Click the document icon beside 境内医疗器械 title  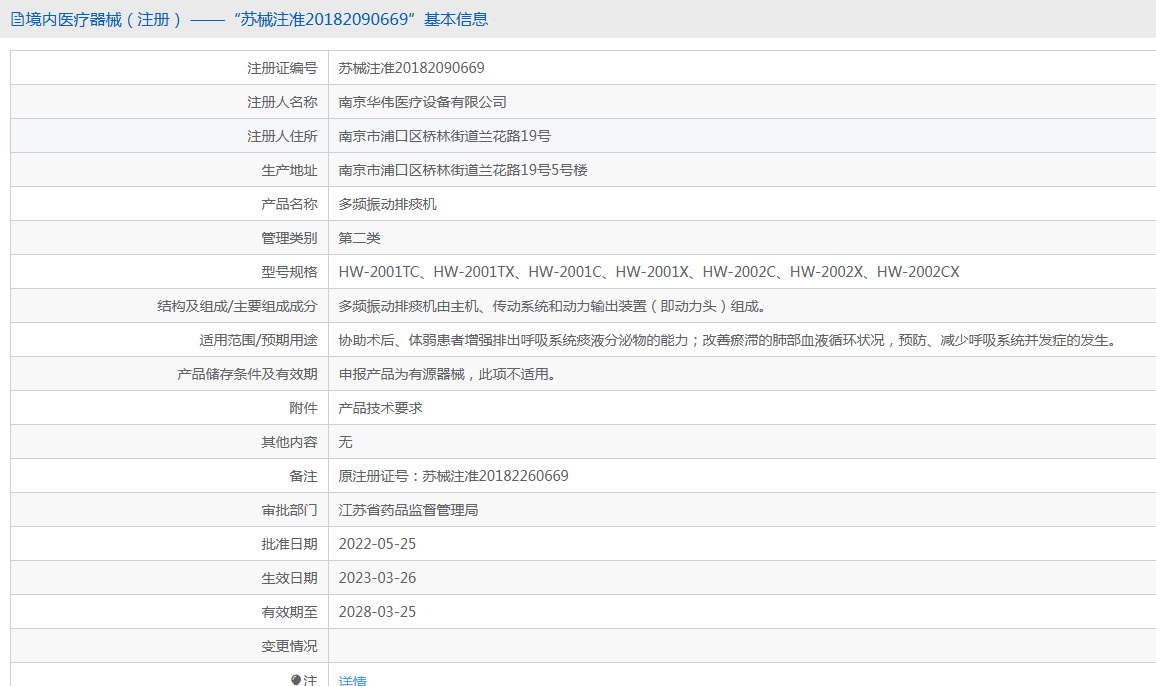(x=17, y=20)
